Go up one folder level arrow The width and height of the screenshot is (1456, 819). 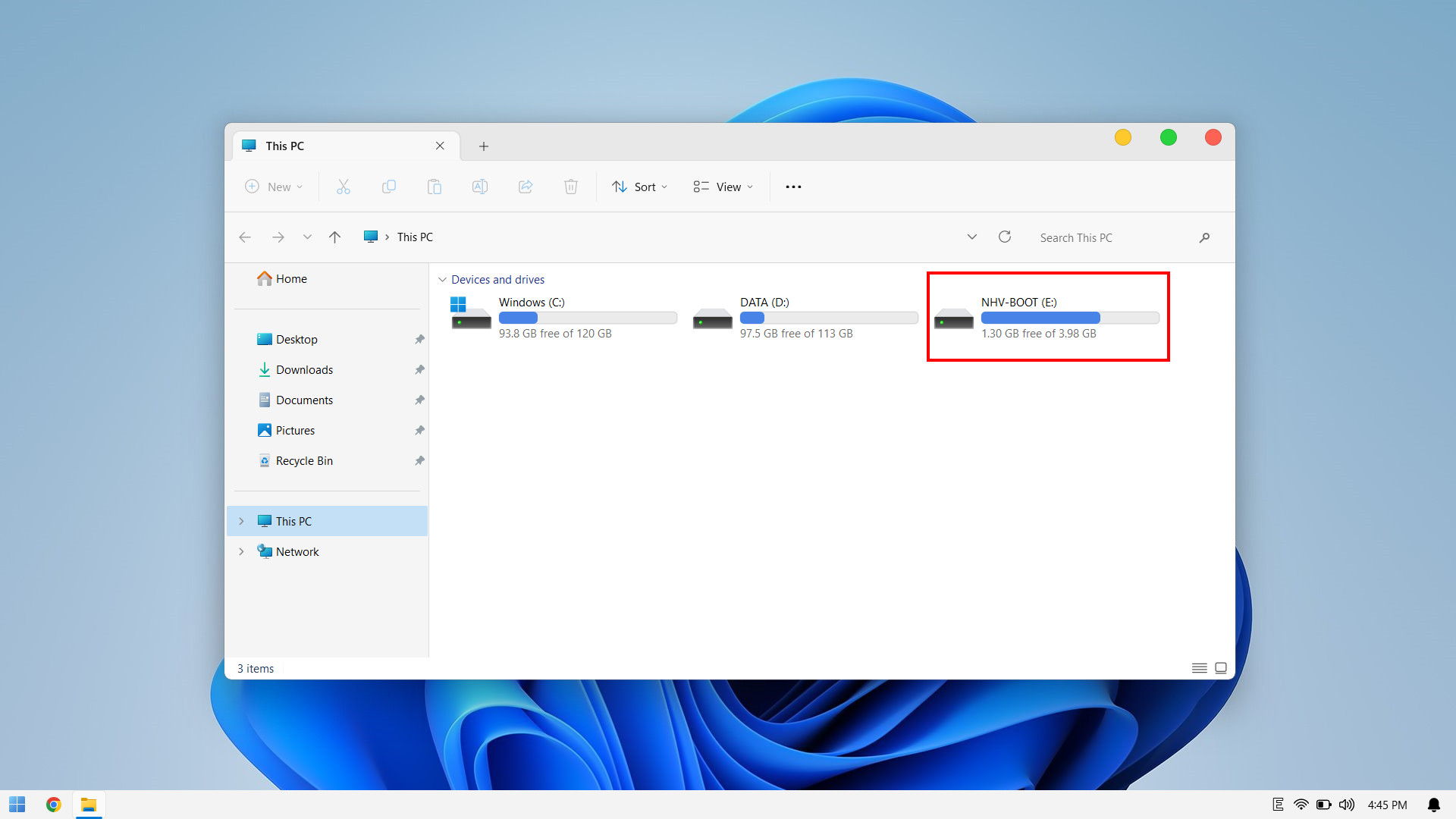[334, 237]
